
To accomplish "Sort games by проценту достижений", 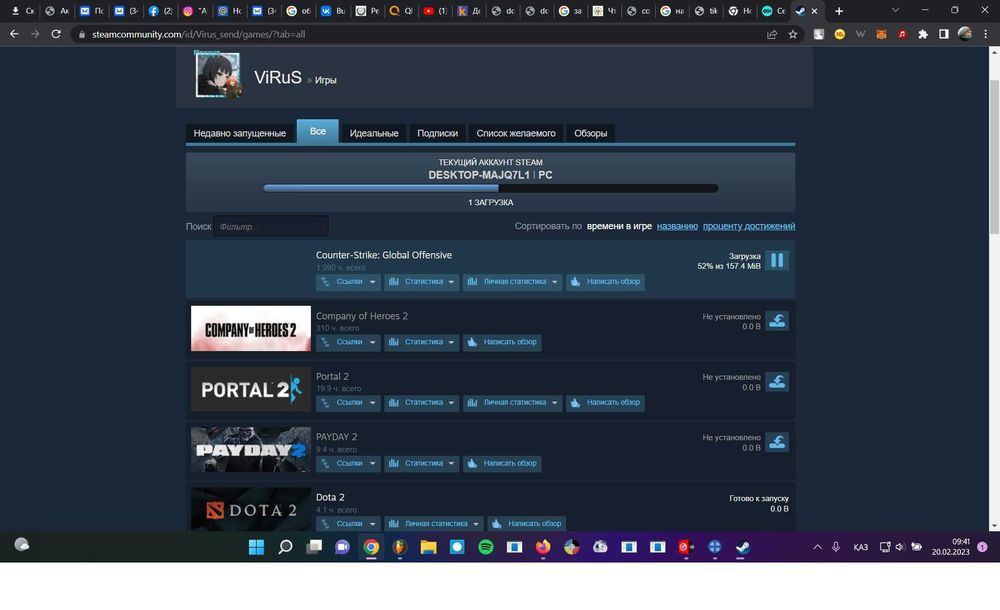I will 749,226.
